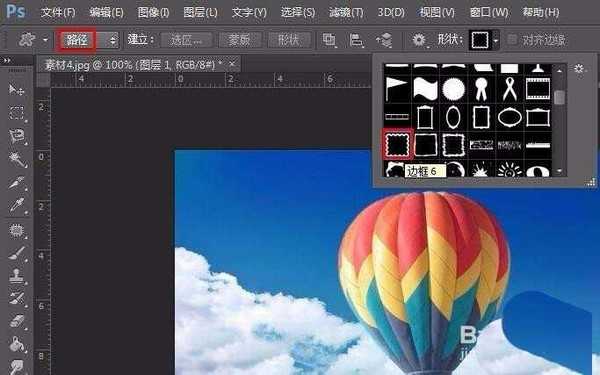Viewport: 600px width, 375px height.
Task: Open the shape picker gear menu
Action: (579, 68)
